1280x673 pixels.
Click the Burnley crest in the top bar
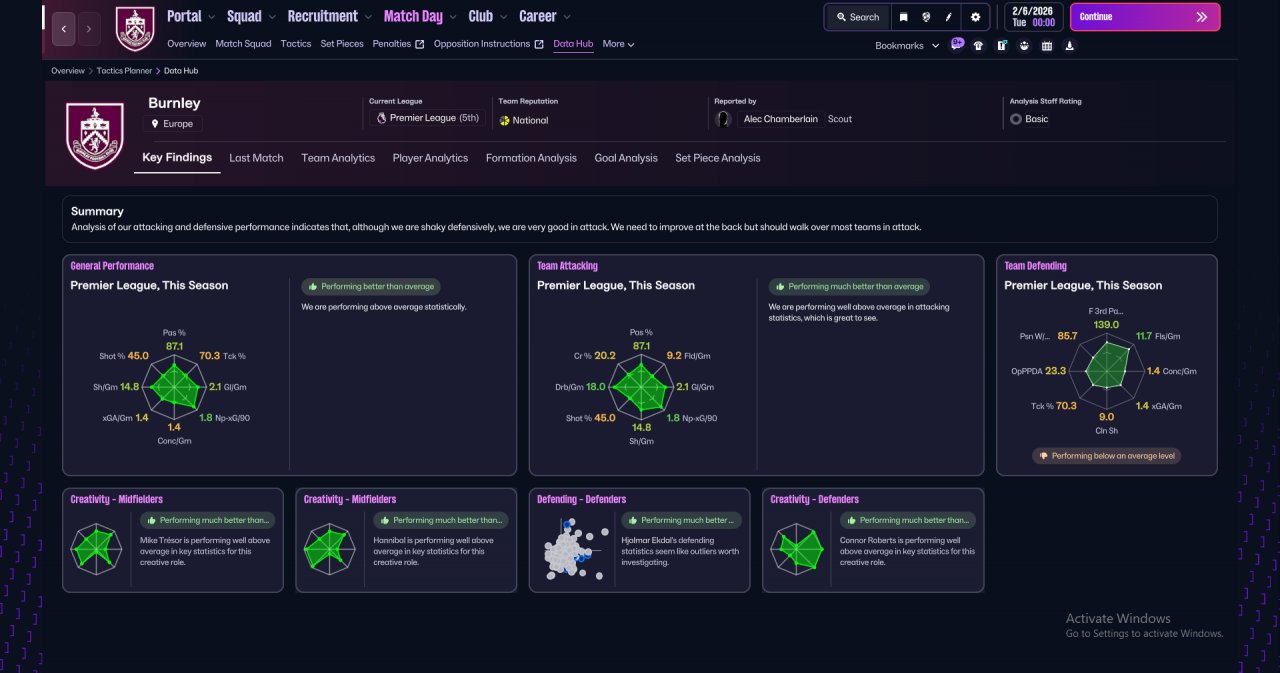point(135,29)
